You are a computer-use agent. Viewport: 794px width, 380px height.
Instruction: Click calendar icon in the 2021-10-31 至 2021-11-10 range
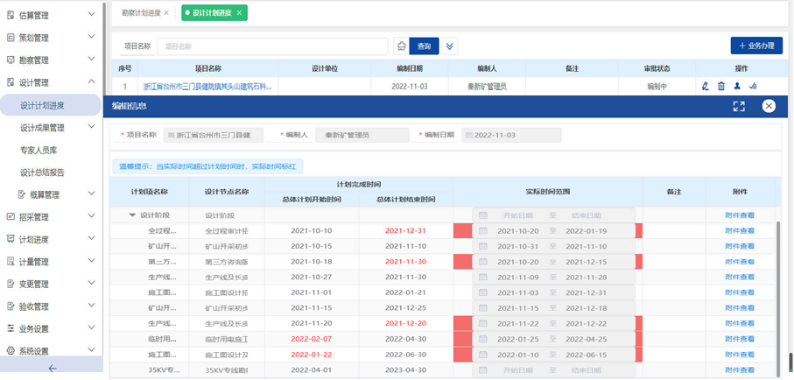[483, 246]
